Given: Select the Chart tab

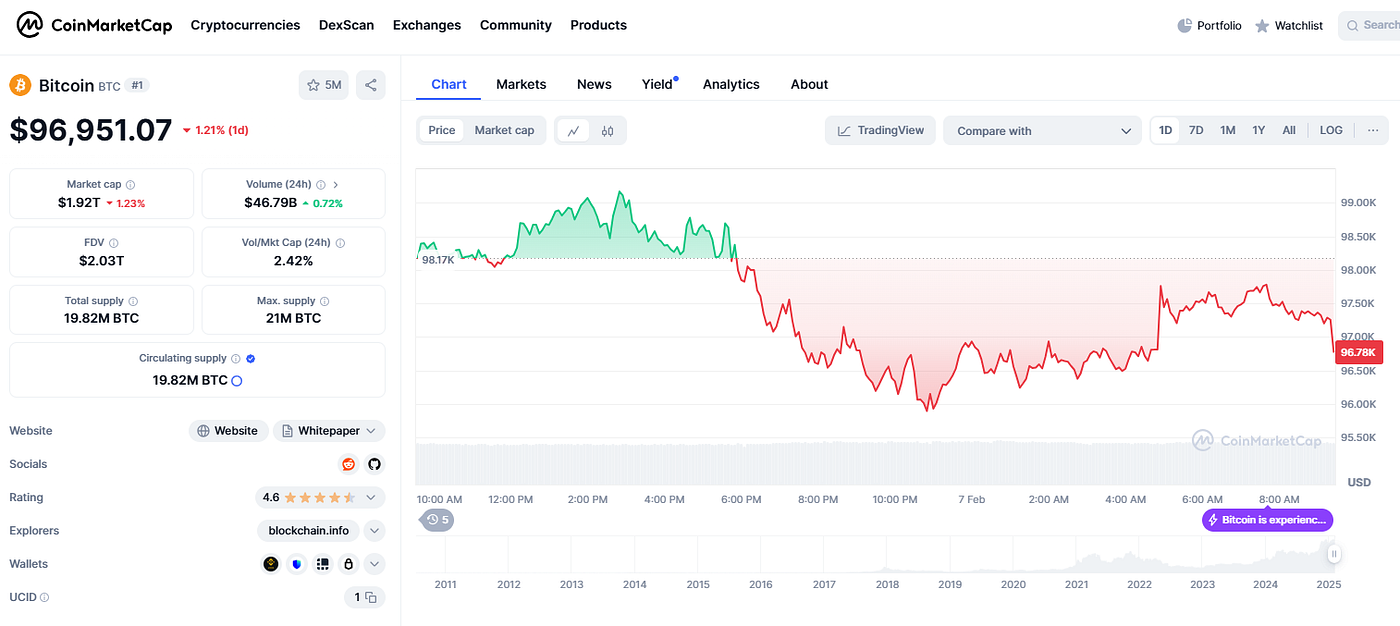Looking at the screenshot, I should (x=449, y=84).
